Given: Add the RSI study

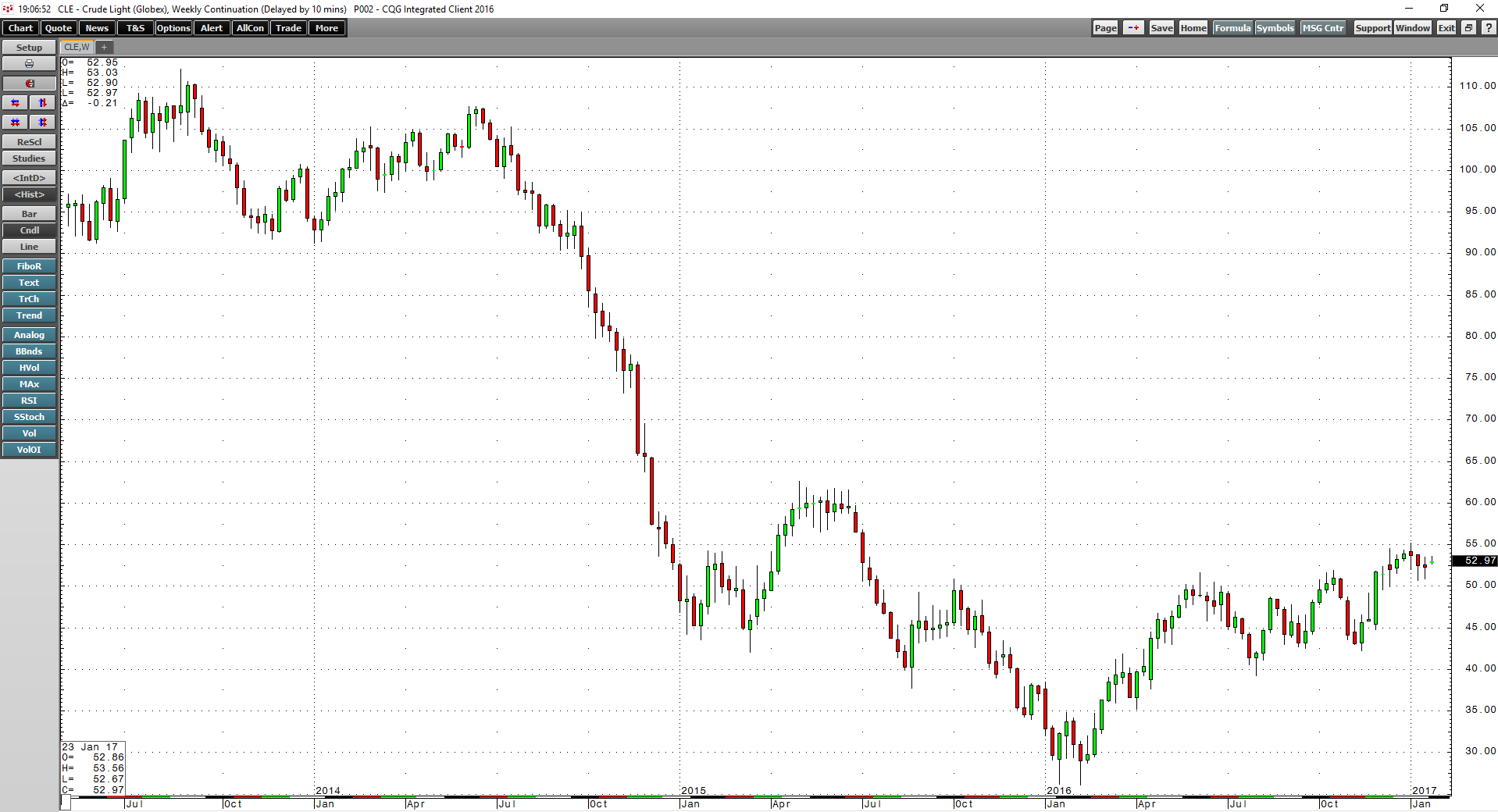Looking at the screenshot, I should pos(29,401).
